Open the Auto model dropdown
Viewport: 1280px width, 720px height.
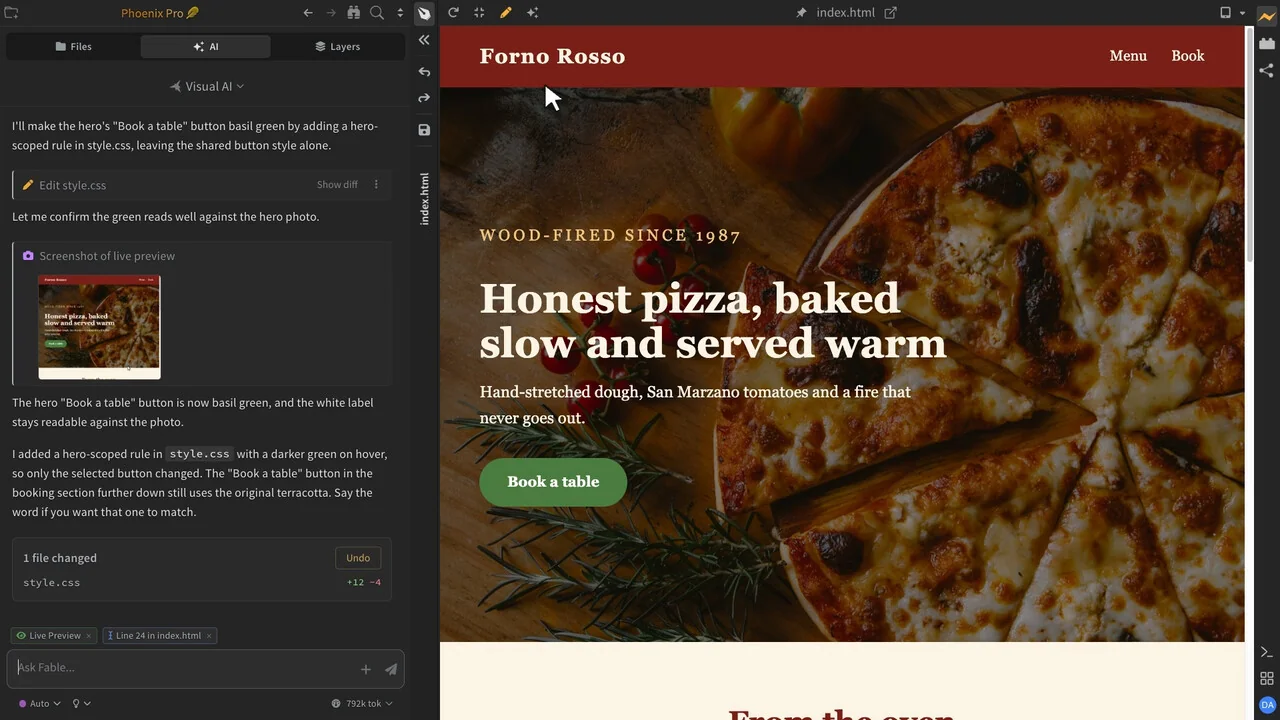(x=39, y=704)
